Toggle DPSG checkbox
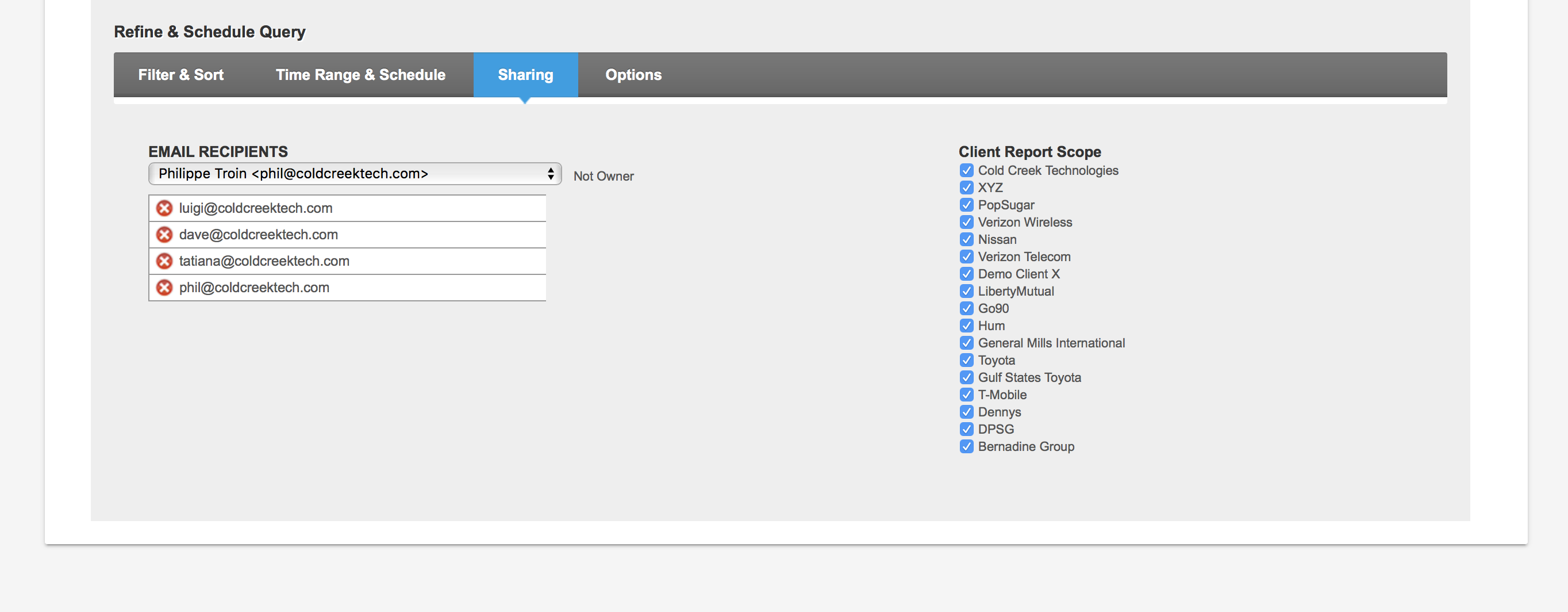Image resolution: width=1568 pixels, height=612 pixels. (966, 429)
